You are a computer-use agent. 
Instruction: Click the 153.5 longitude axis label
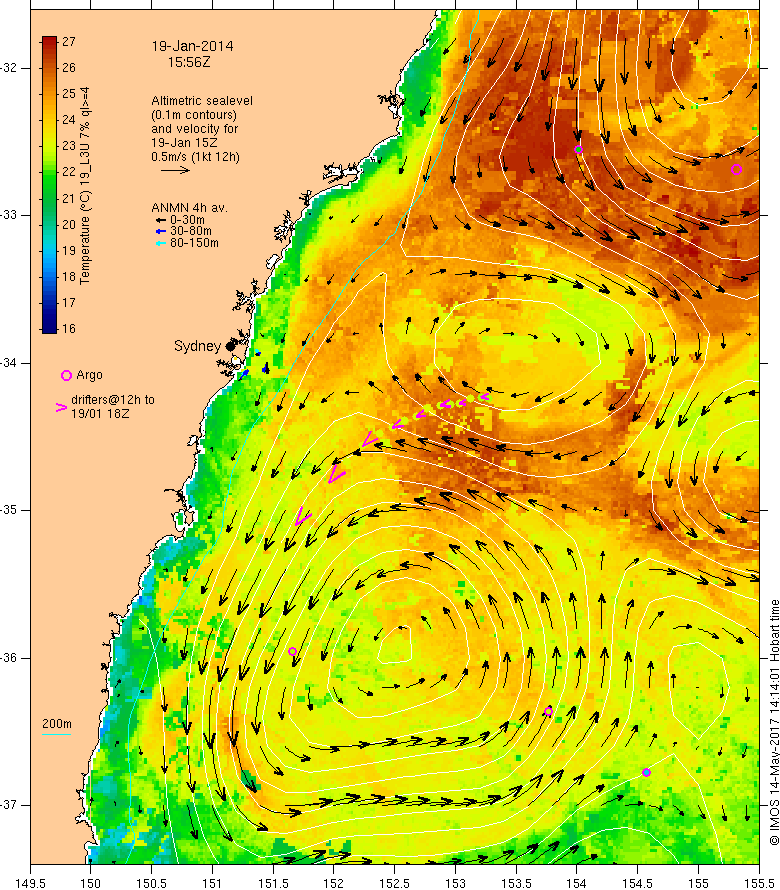click(x=516, y=883)
